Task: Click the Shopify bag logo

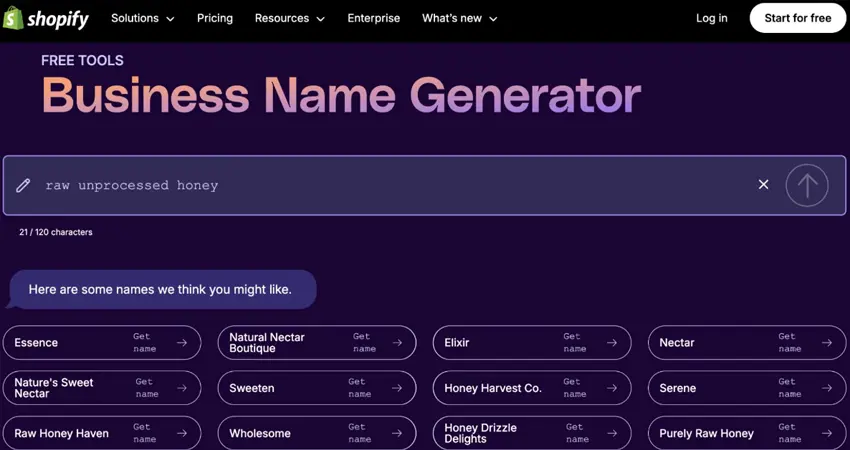Action: tap(13, 18)
